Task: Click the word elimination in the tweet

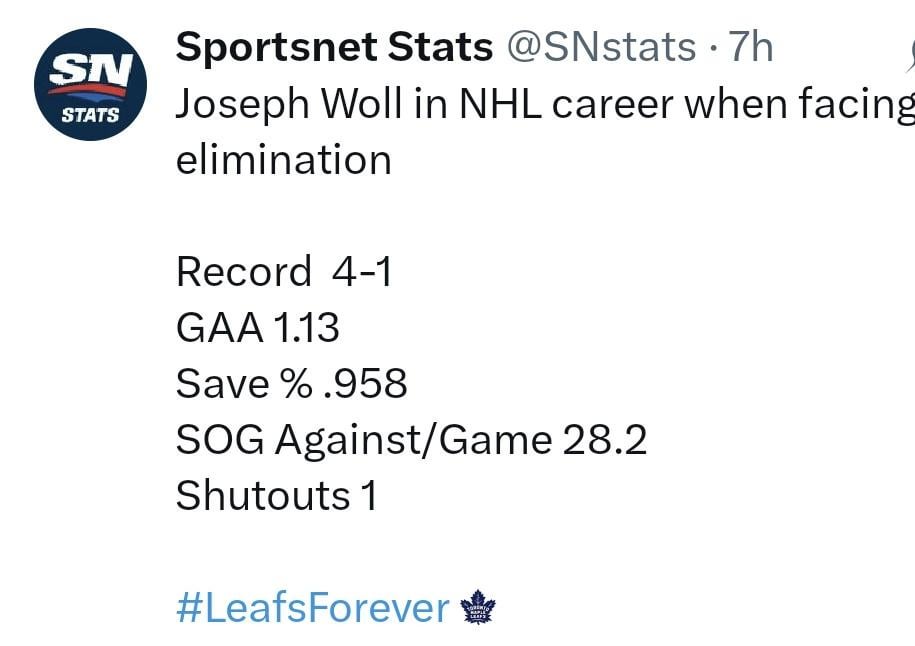Action: click(x=283, y=160)
